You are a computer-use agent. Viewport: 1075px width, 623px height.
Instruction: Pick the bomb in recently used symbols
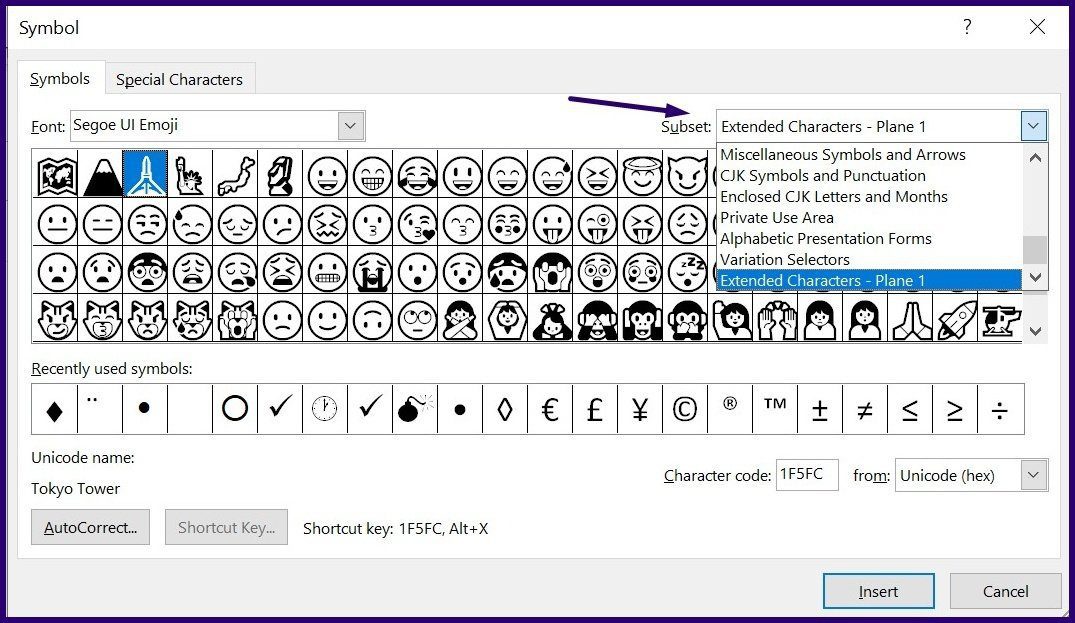415,409
